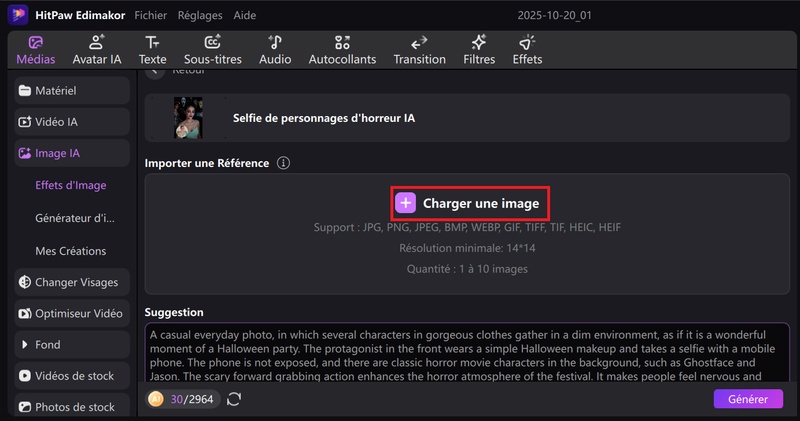Open the Effets tab
The height and width of the screenshot is (421, 800).
pos(527,50)
